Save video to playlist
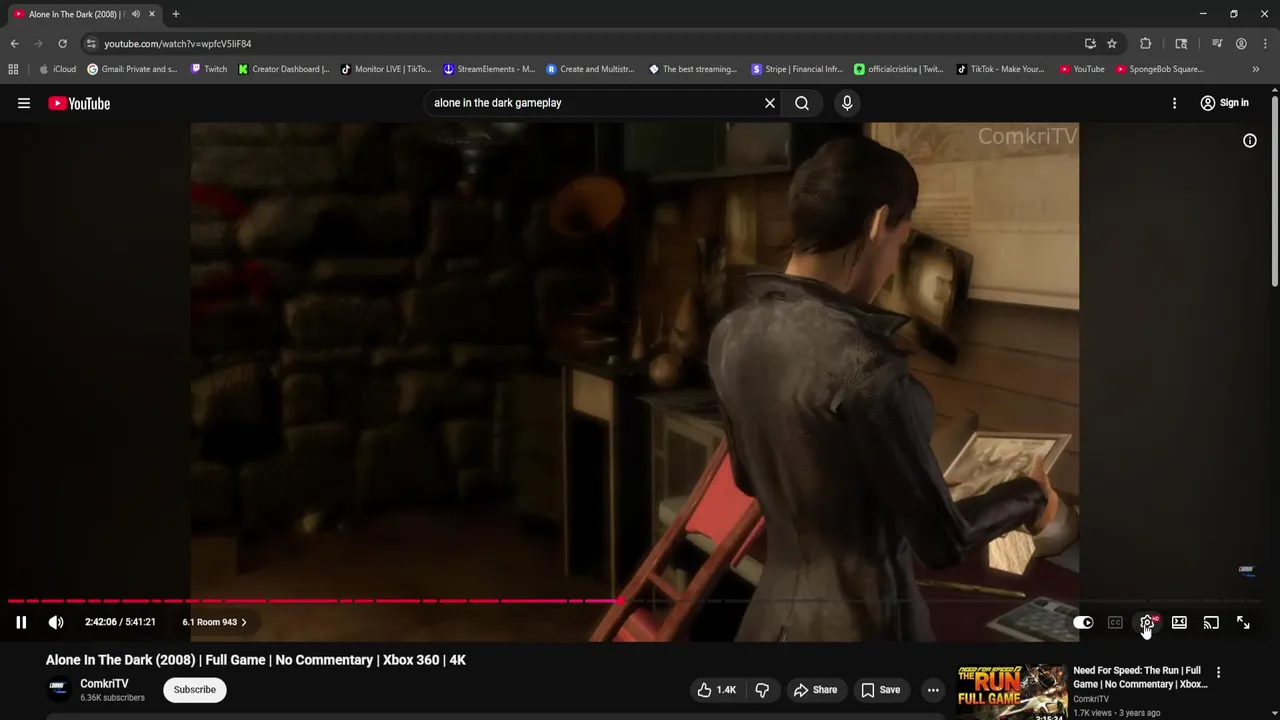1280x720 pixels. tap(881, 690)
